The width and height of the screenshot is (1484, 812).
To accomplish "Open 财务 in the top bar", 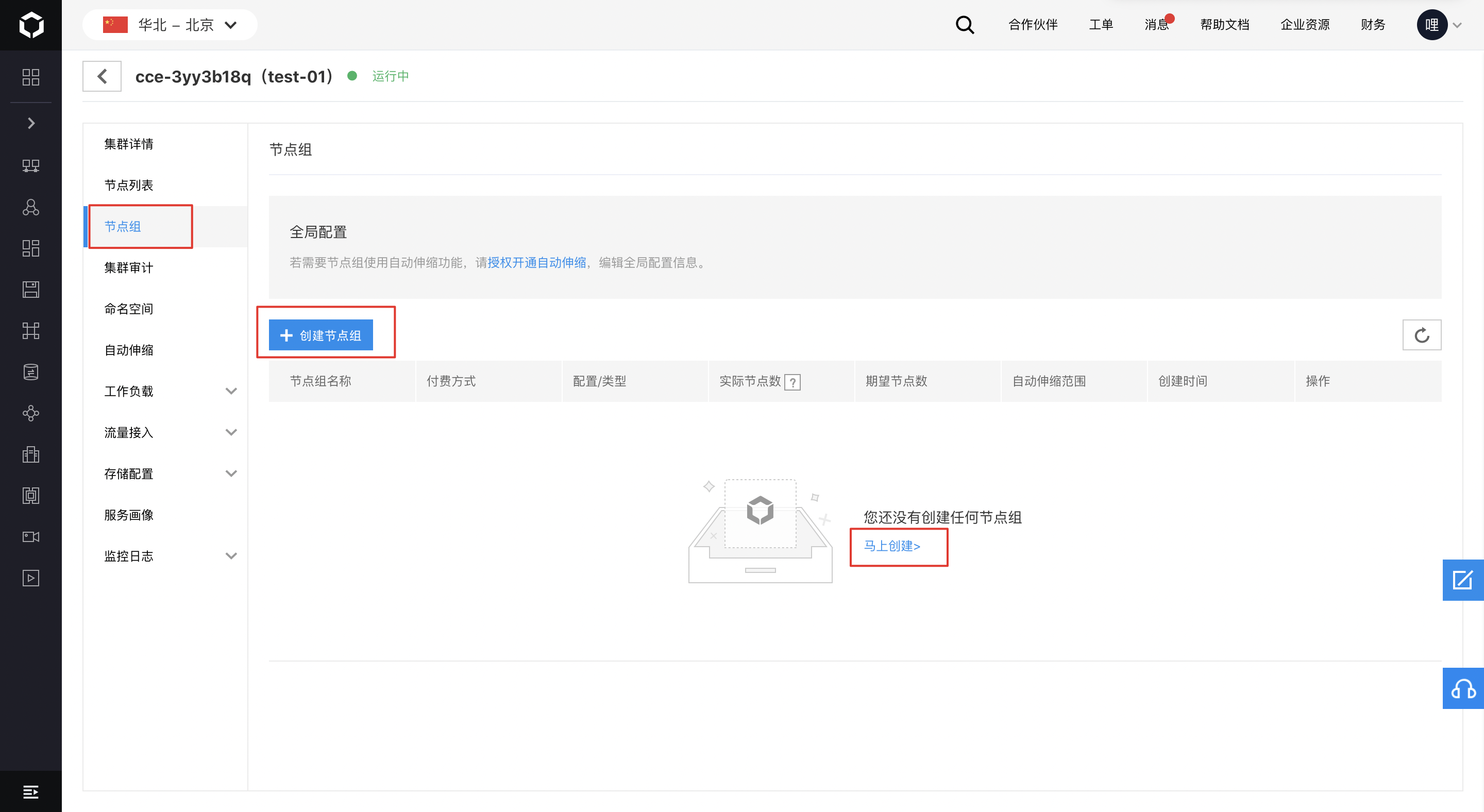I will pyautogui.click(x=1373, y=25).
